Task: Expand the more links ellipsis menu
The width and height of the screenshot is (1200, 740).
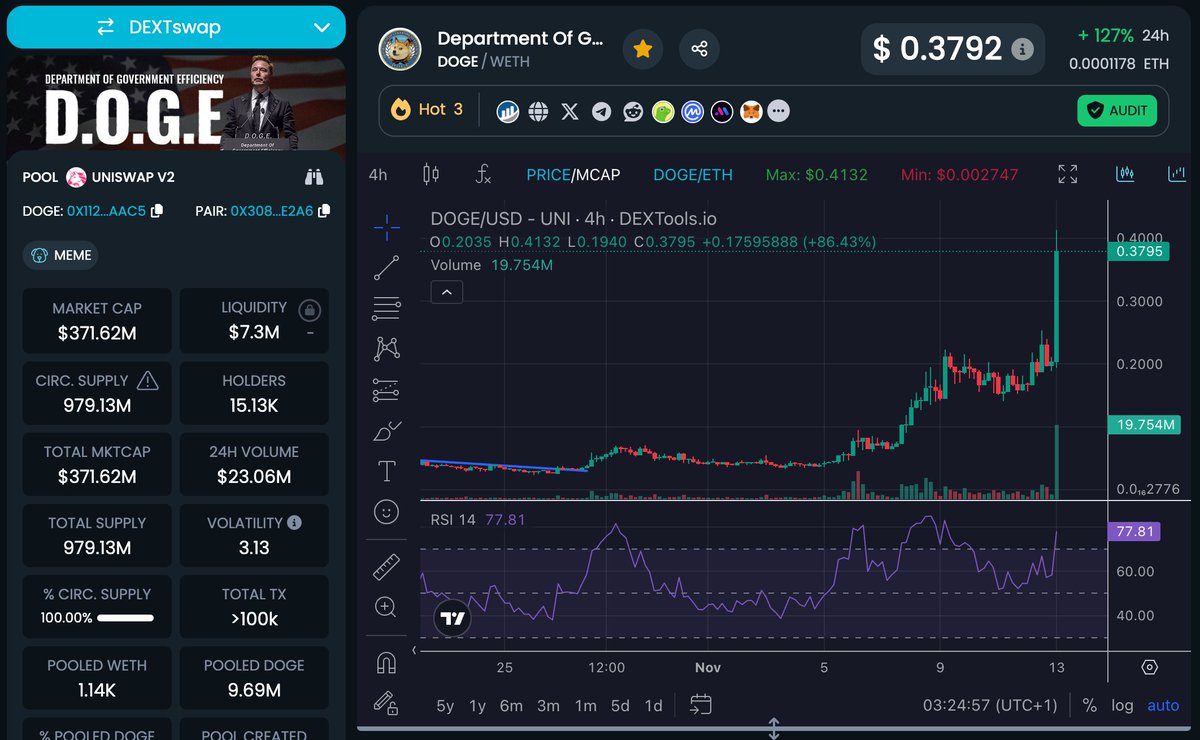Action: pos(779,111)
